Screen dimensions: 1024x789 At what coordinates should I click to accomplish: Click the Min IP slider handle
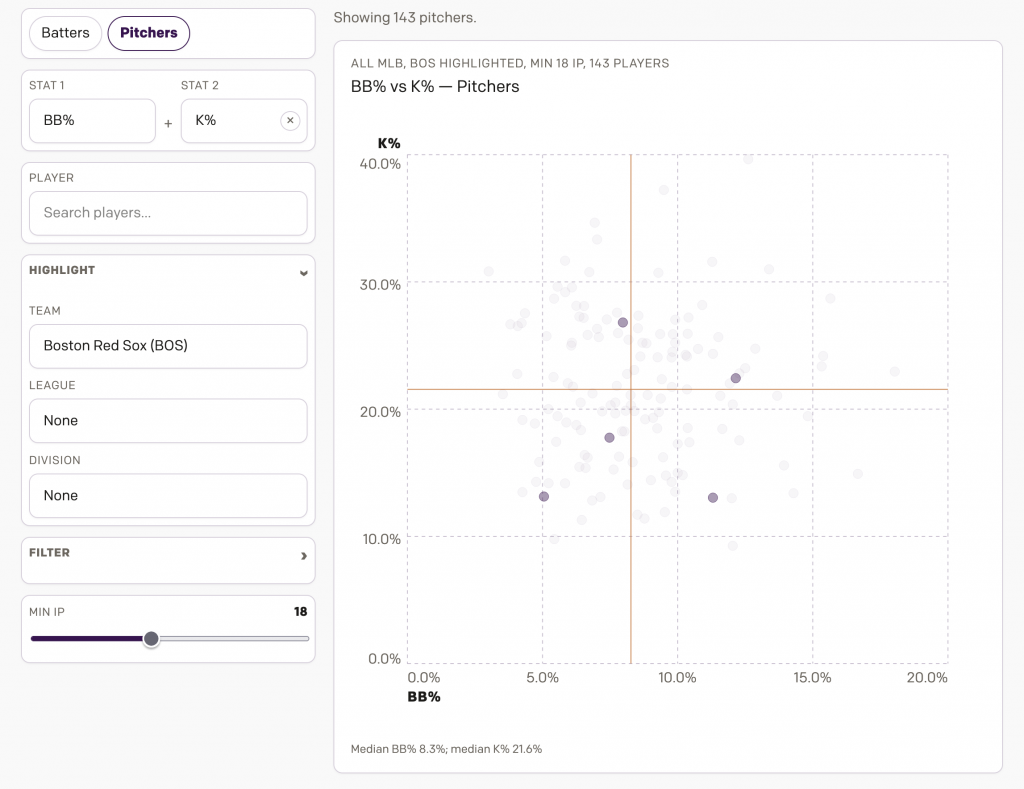point(151,639)
